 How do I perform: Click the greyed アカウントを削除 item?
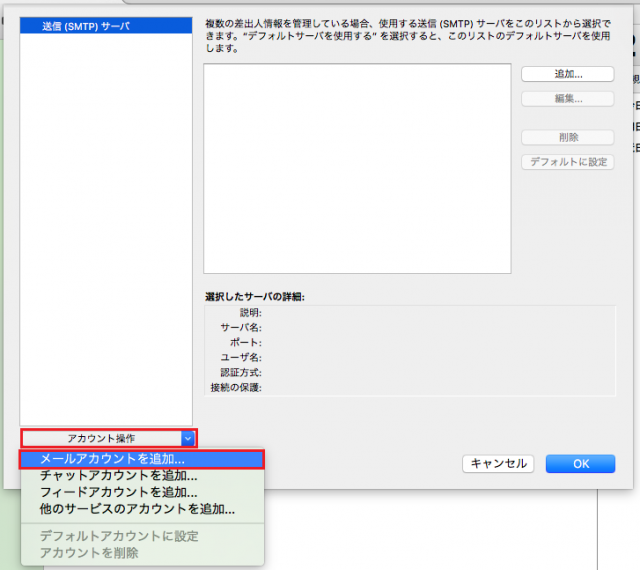coord(89,552)
